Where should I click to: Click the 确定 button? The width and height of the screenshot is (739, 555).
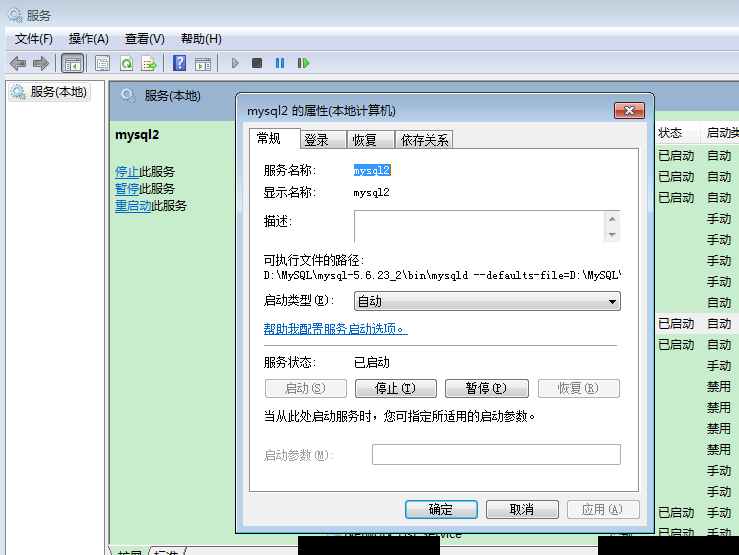(441, 509)
